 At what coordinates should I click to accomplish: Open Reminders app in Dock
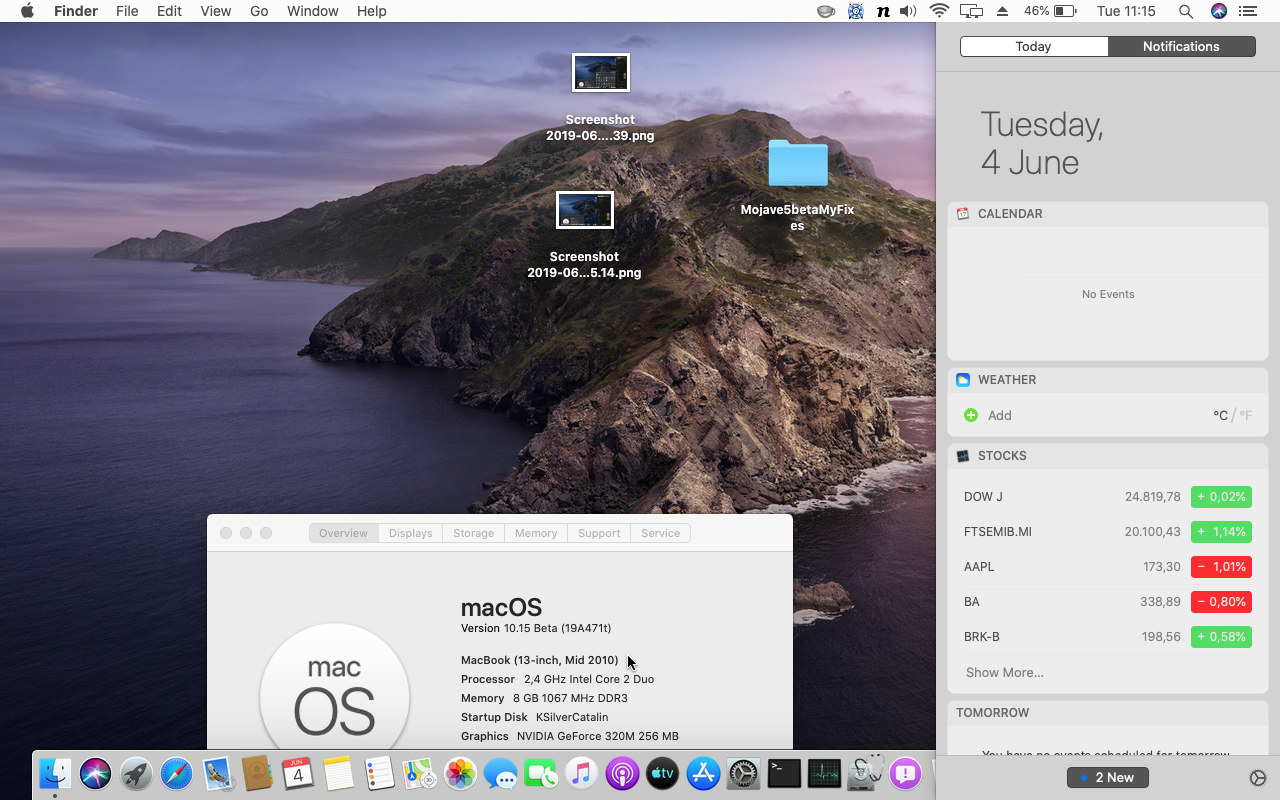click(379, 773)
